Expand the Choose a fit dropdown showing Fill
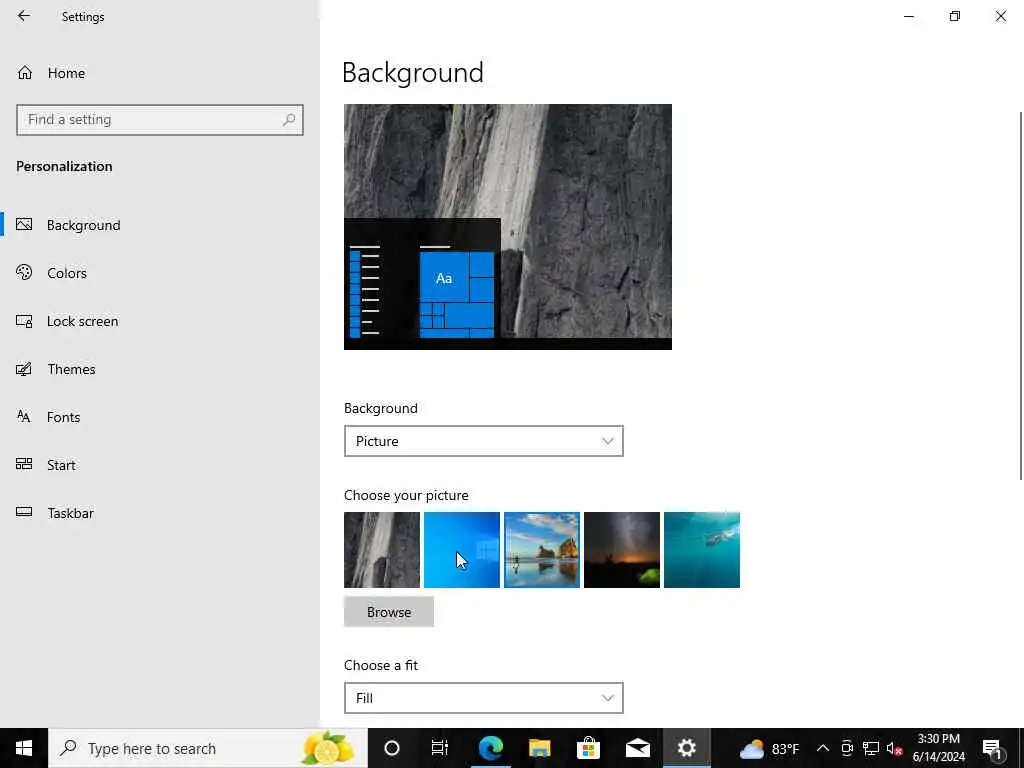1024x768 pixels. (x=483, y=698)
